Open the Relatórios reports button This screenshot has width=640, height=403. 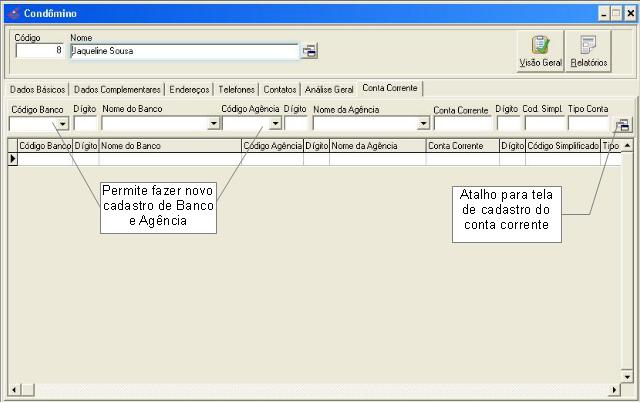click(x=588, y=50)
